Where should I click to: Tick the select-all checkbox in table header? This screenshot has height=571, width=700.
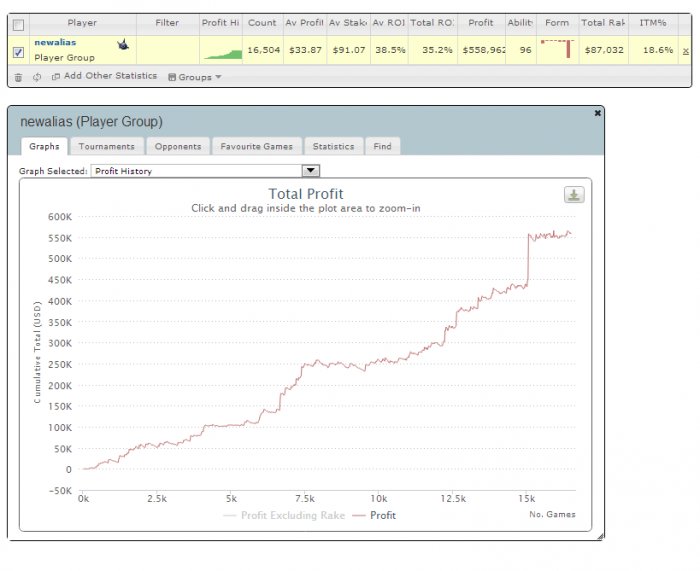(x=18, y=25)
